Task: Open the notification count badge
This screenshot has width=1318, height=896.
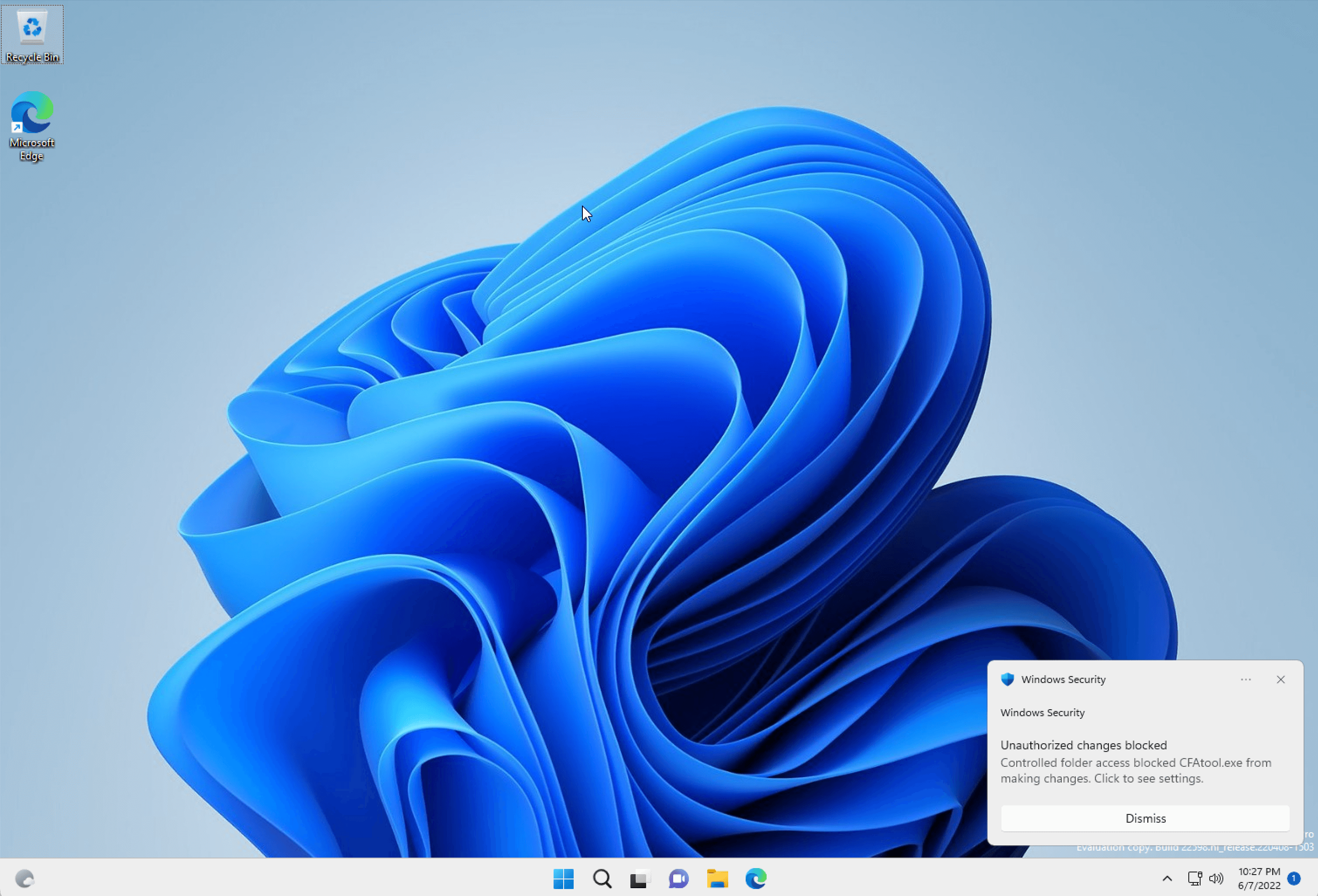Action: coord(1294,878)
